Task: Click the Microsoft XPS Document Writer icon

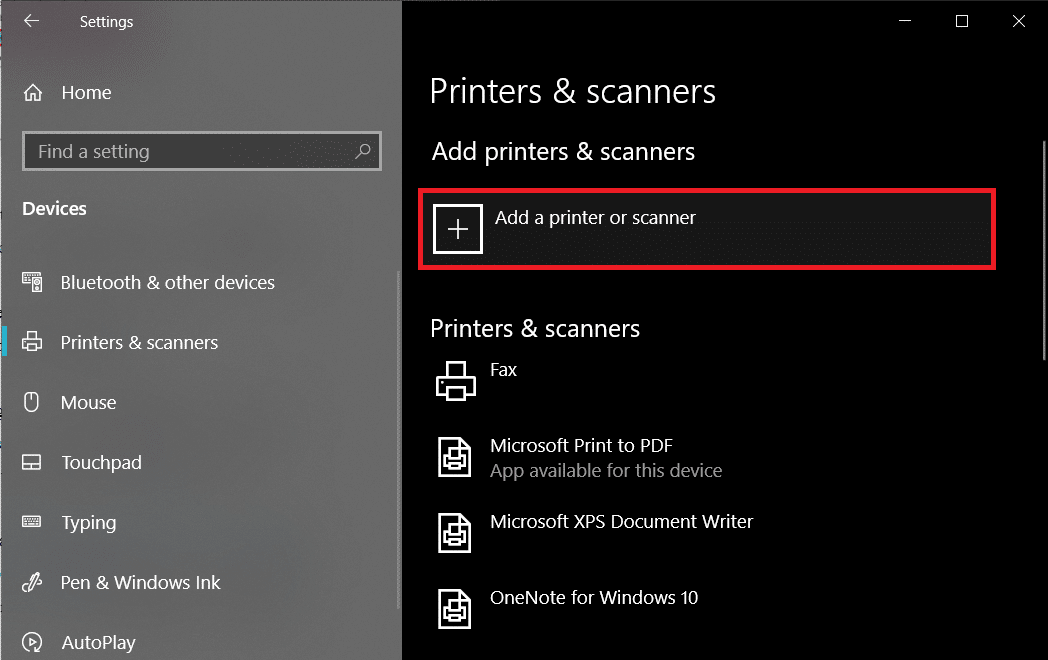Action: tap(456, 532)
